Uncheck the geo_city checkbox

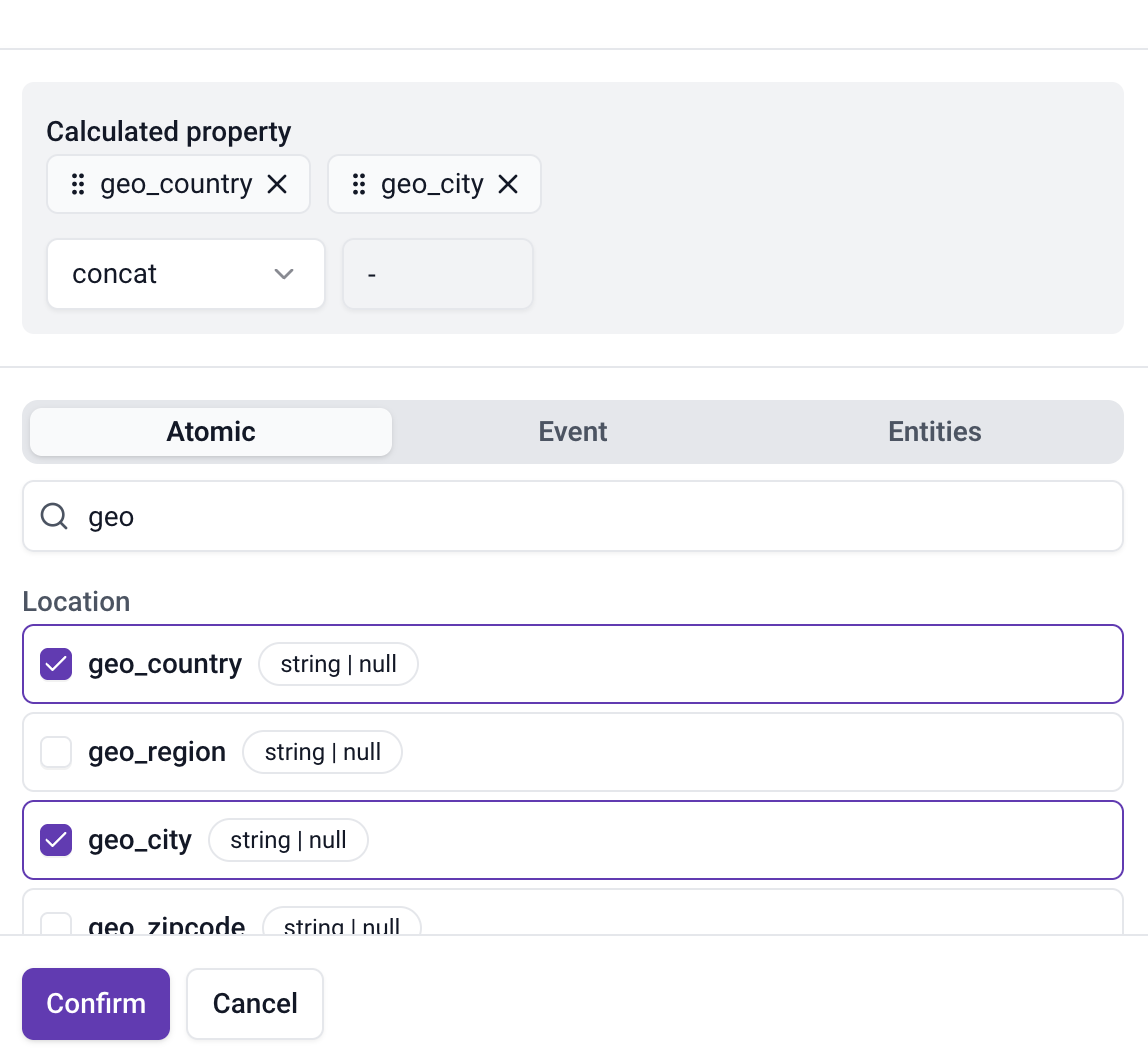(x=56, y=840)
